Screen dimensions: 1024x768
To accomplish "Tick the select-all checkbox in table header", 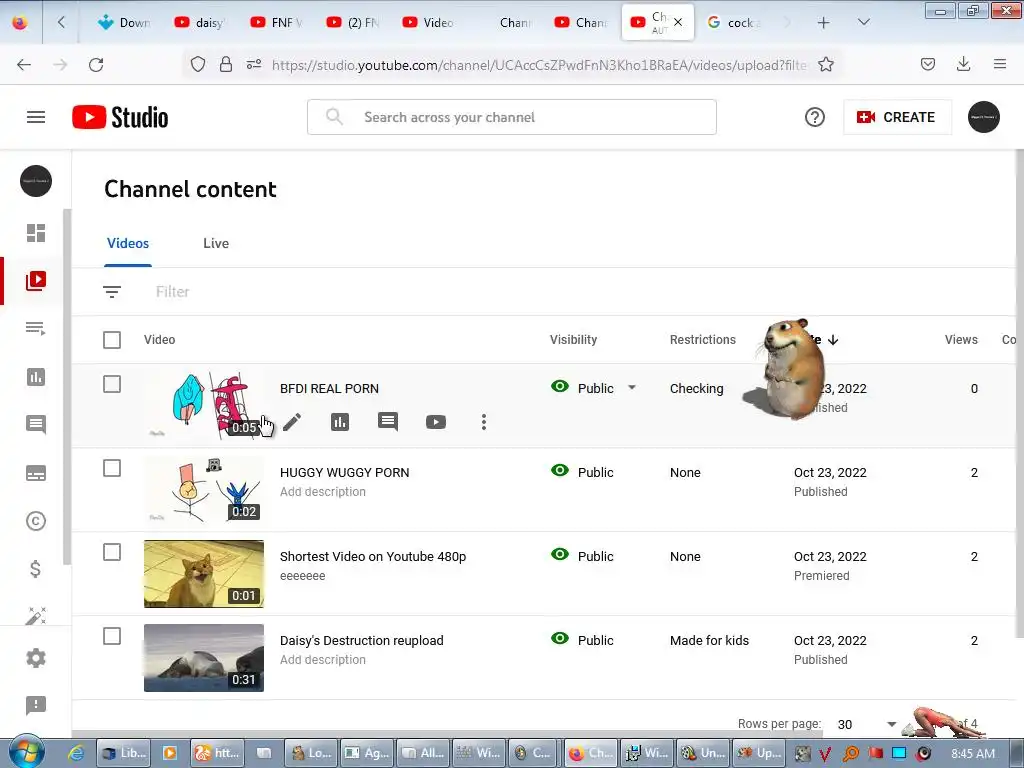I will pyautogui.click(x=112, y=340).
